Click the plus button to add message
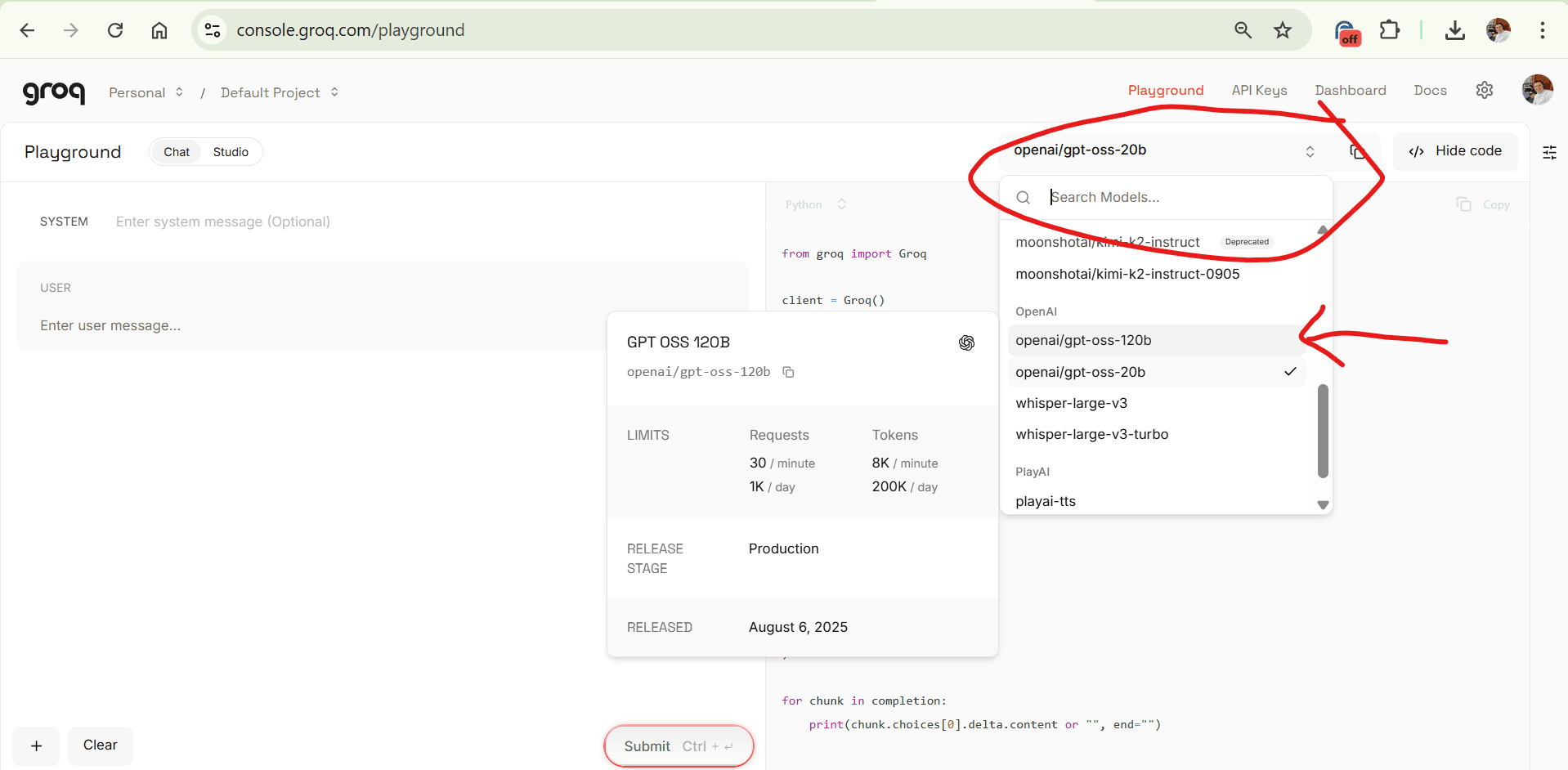The image size is (1568, 770). pos(37,745)
